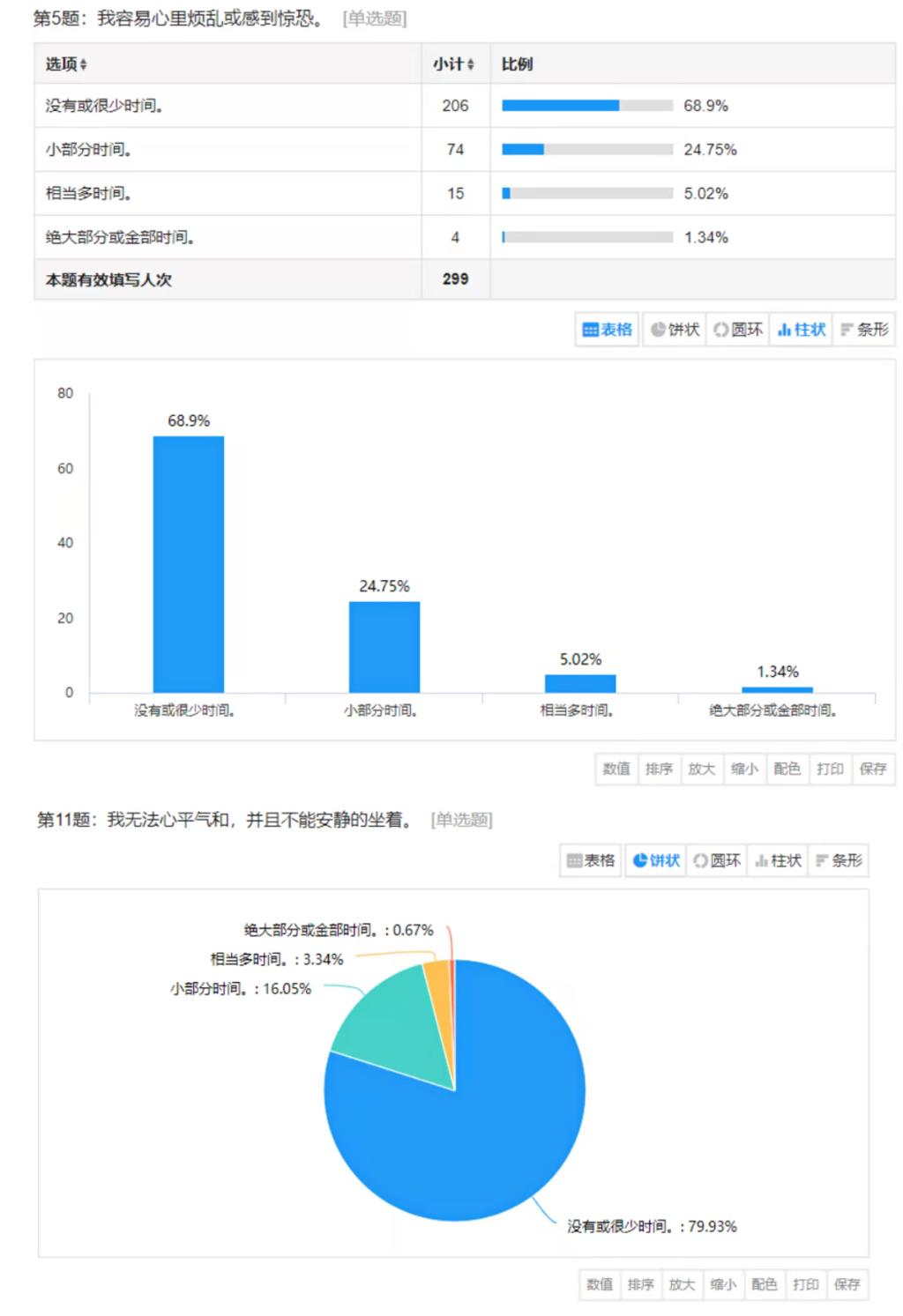Click 排序 under the bar chart

coord(659,769)
